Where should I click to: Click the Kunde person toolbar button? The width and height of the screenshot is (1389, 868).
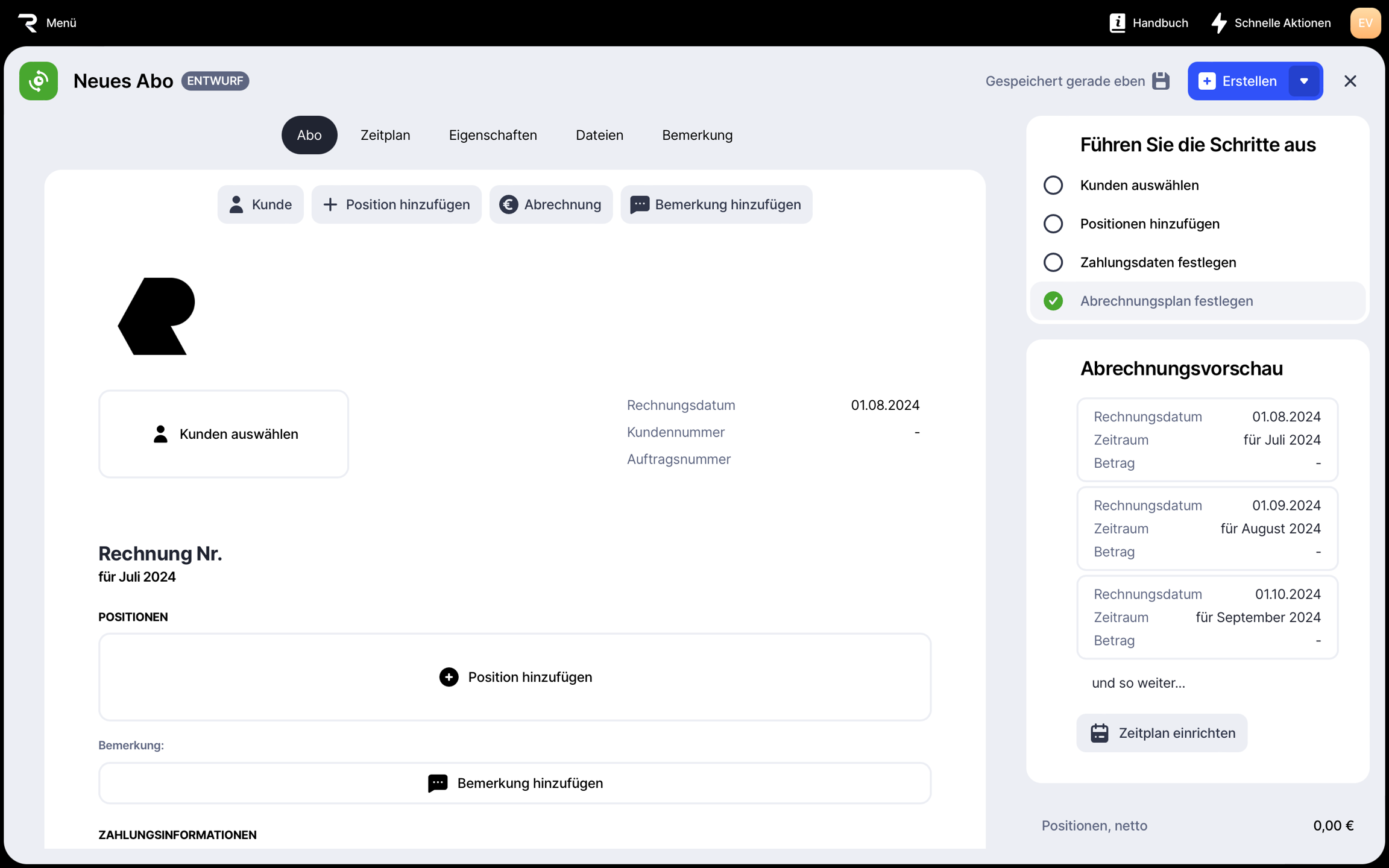[260, 204]
